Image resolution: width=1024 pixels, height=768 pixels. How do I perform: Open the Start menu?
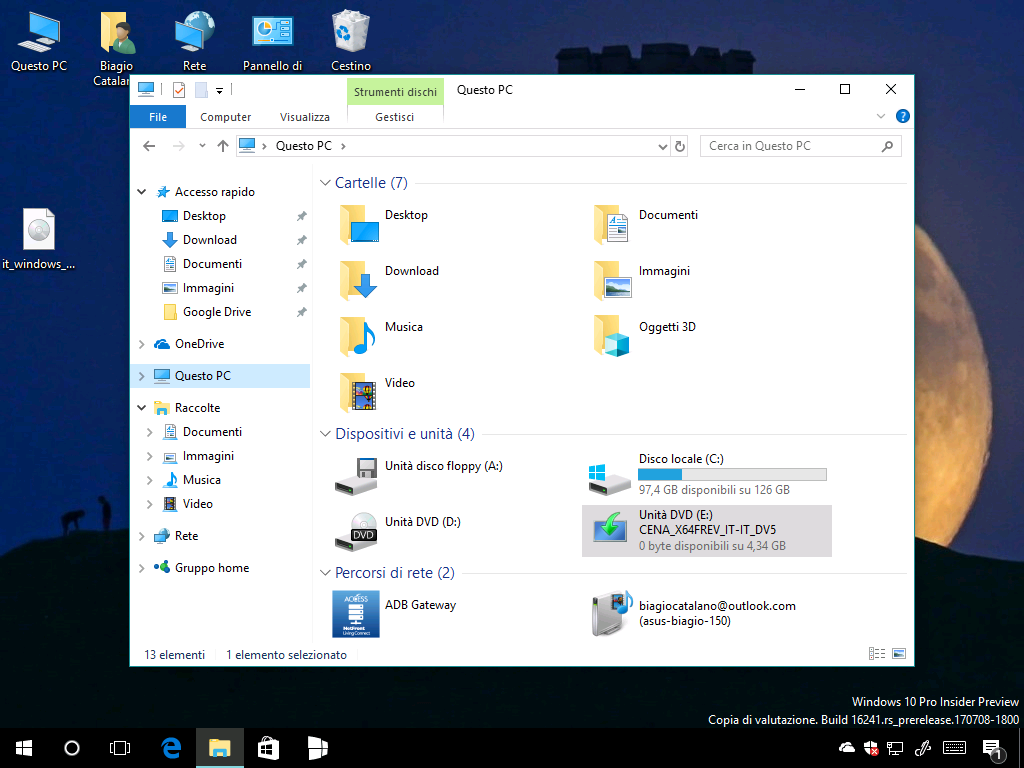(x=24, y=748)
